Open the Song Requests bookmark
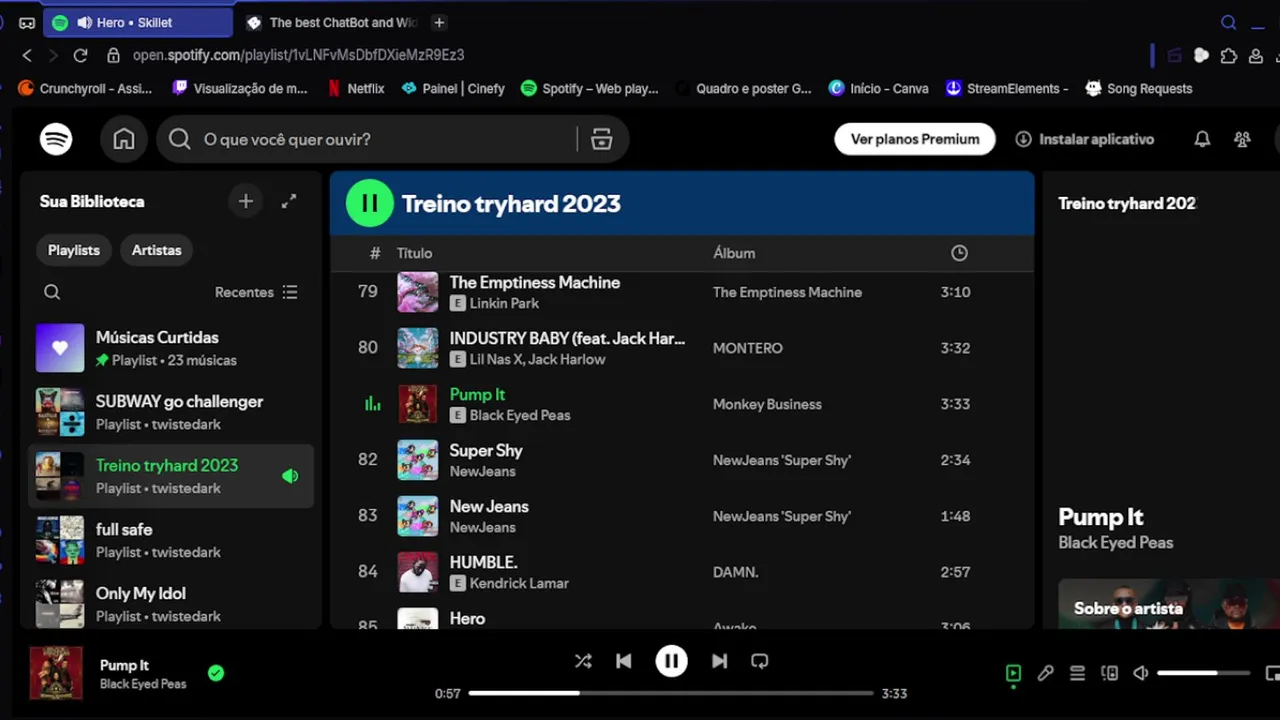Screen dimensions: 1280x720 pyautogui.click(x=1139, y=88)
